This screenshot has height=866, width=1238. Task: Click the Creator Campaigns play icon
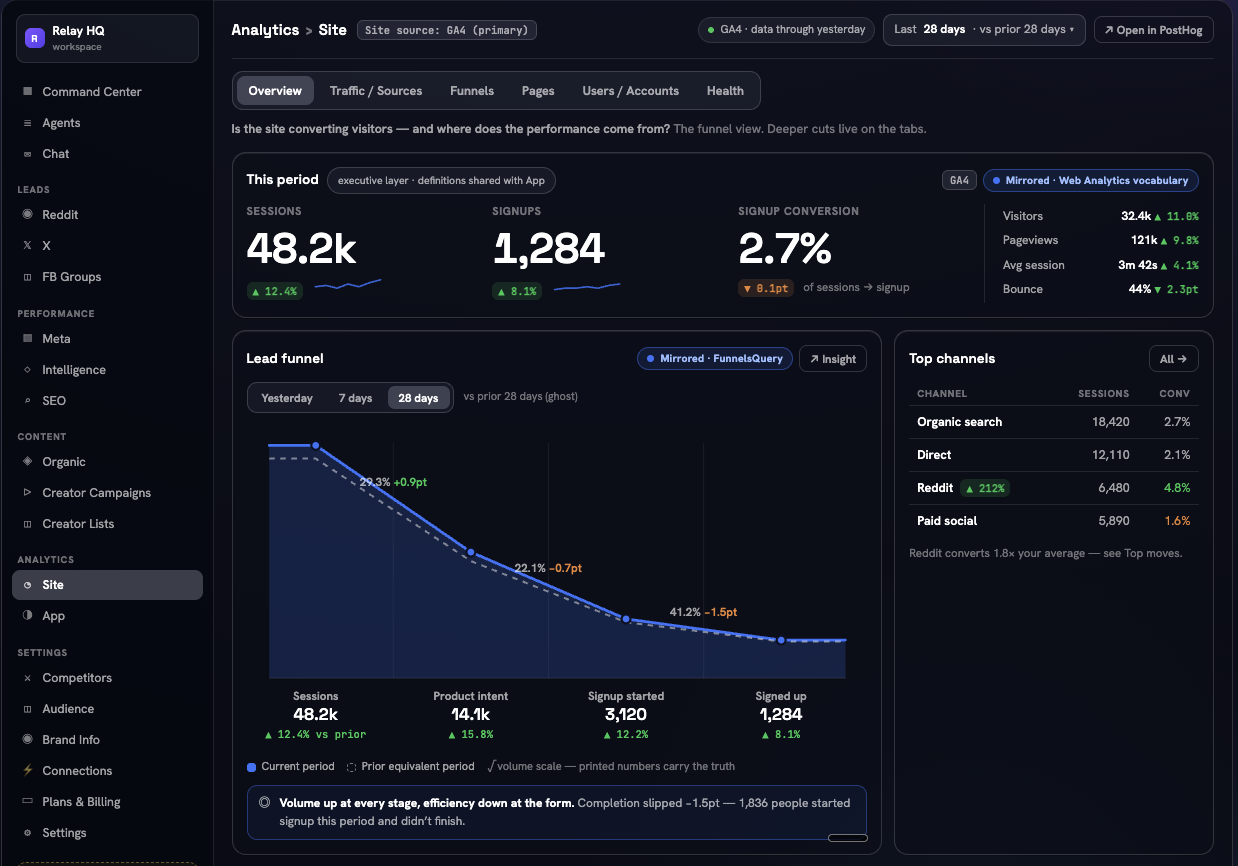pos(27,493)
